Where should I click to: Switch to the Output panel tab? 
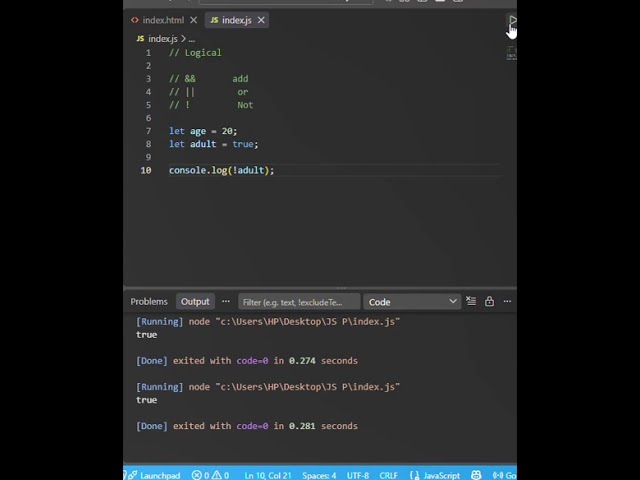[x=195, y=302]
